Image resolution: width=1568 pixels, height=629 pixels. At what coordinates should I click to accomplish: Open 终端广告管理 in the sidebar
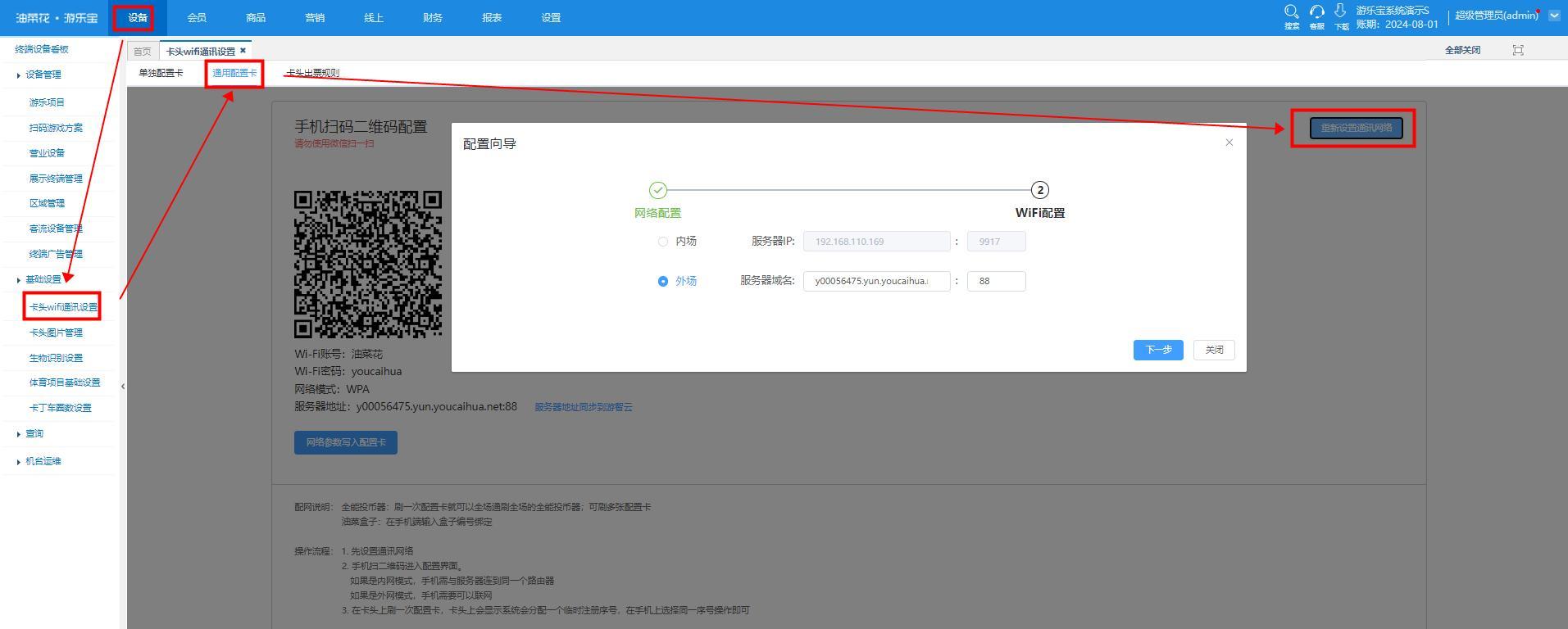point(56,254)
